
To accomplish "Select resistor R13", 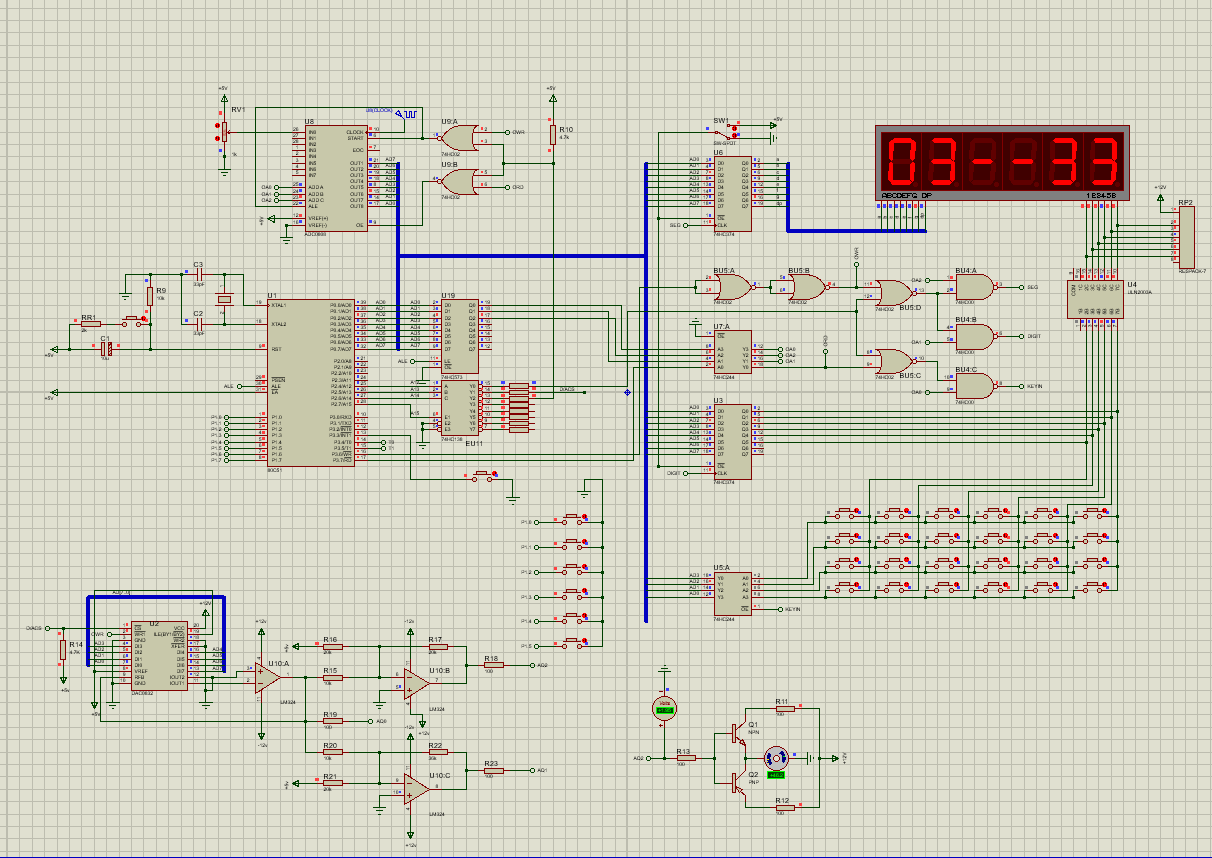I will point(685,758).
